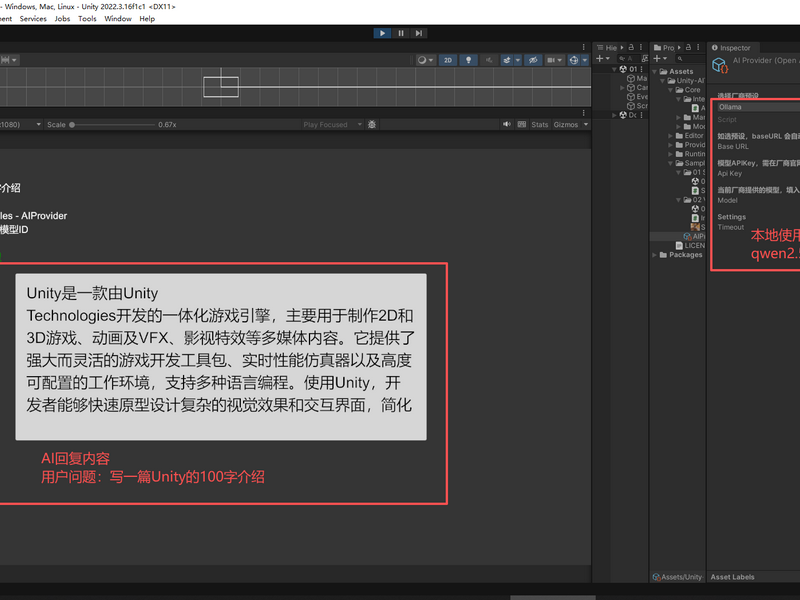This screenshot has width=800, height=600.
Task: Toggle scene audio in the Scene toolbar
Action: pos(489,60)
